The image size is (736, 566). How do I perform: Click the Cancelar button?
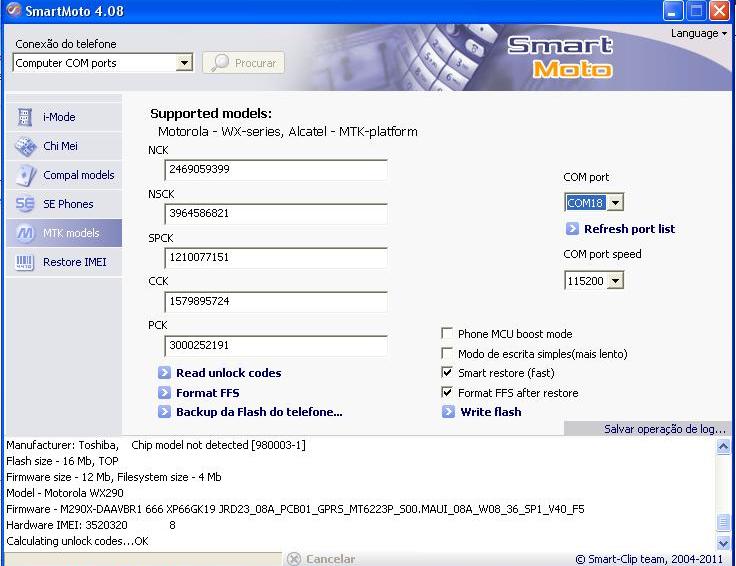[x=322, y=559]
